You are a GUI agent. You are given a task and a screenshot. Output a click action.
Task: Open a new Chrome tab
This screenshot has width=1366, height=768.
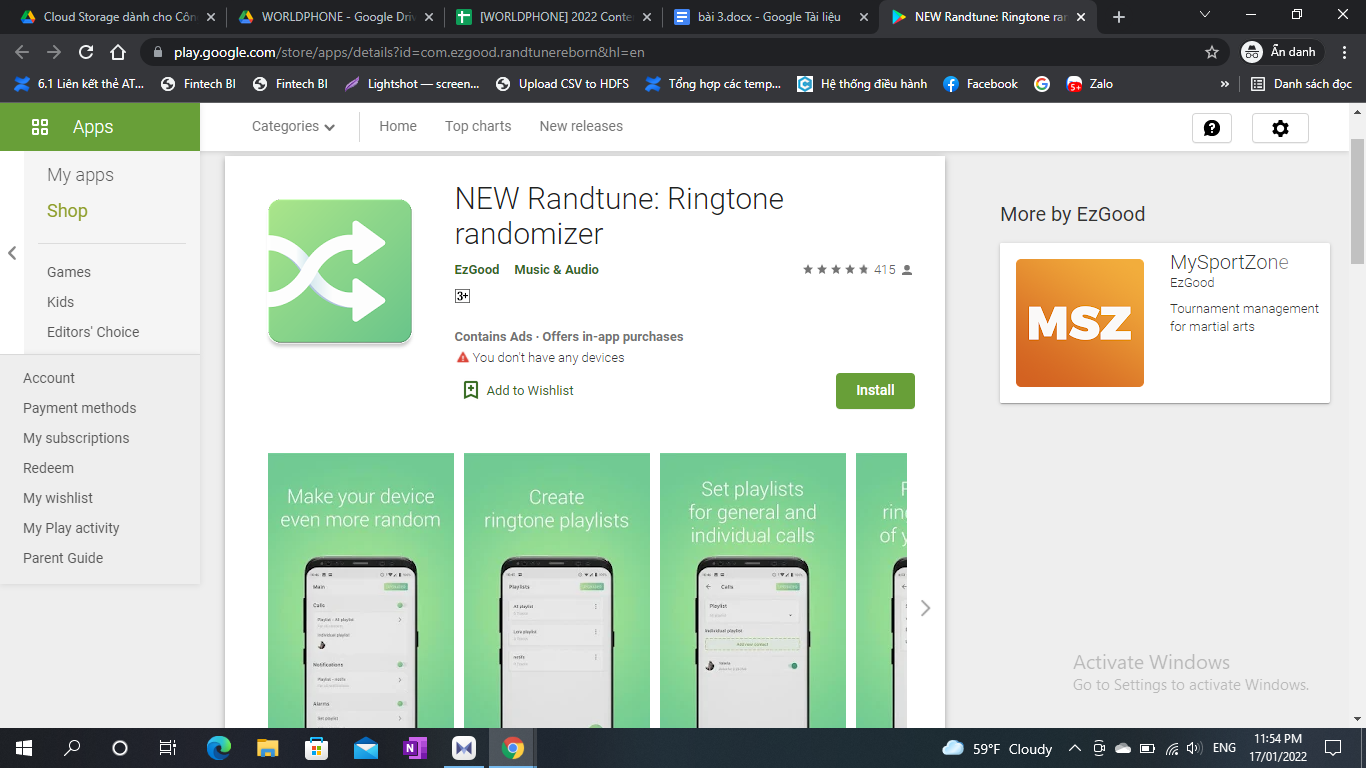pyautogui.click(x=1119, y=17)
